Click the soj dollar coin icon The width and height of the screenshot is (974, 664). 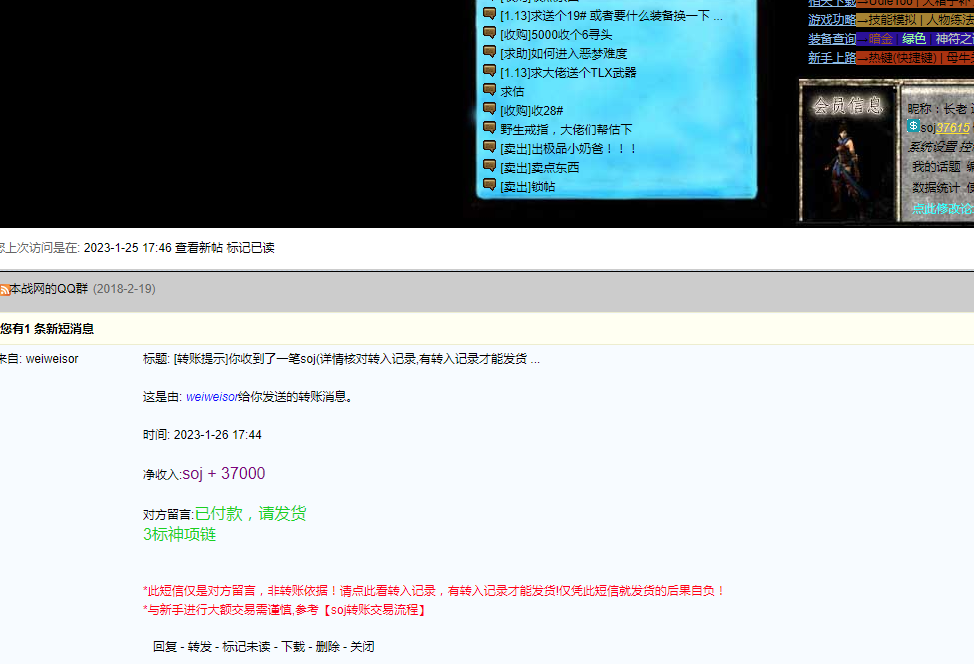(x=913, y=127)
